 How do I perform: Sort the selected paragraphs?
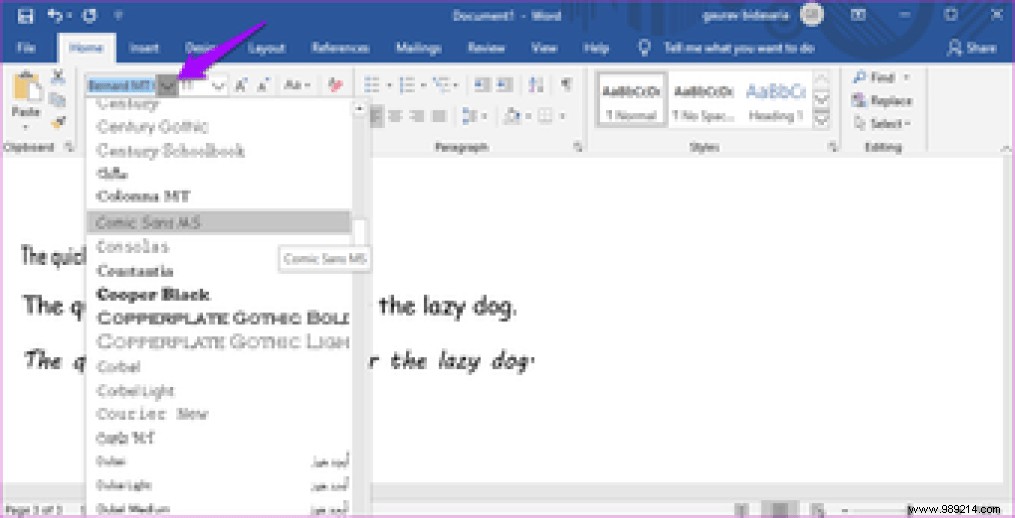pyautogui.click(x=536, y=85)
